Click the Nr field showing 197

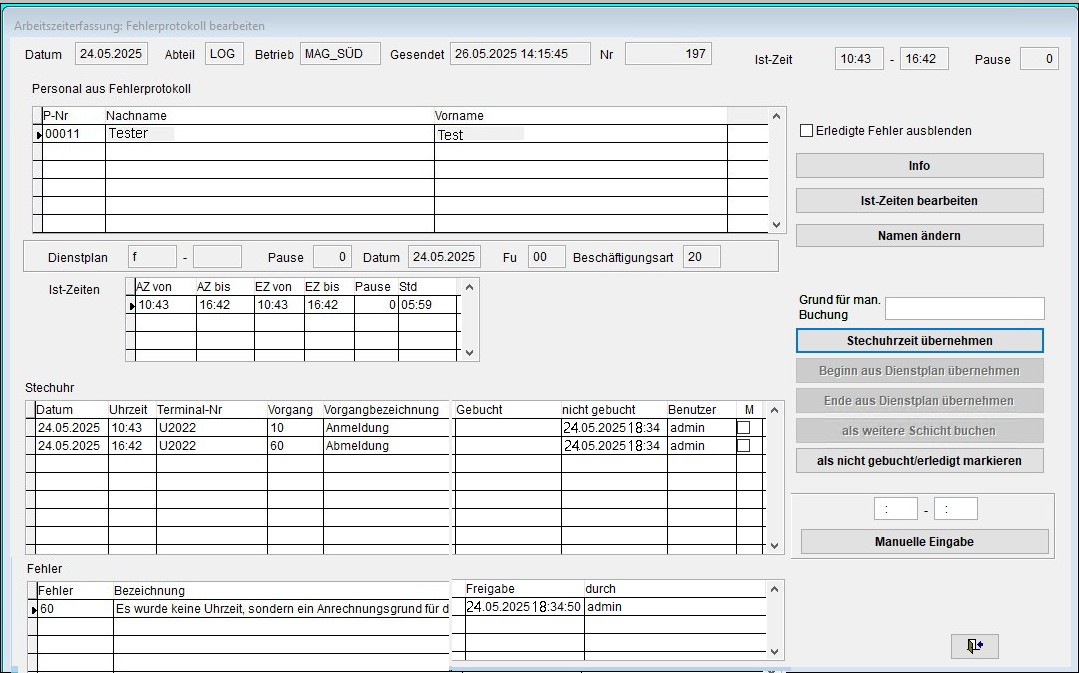click(x=668, y=54)
